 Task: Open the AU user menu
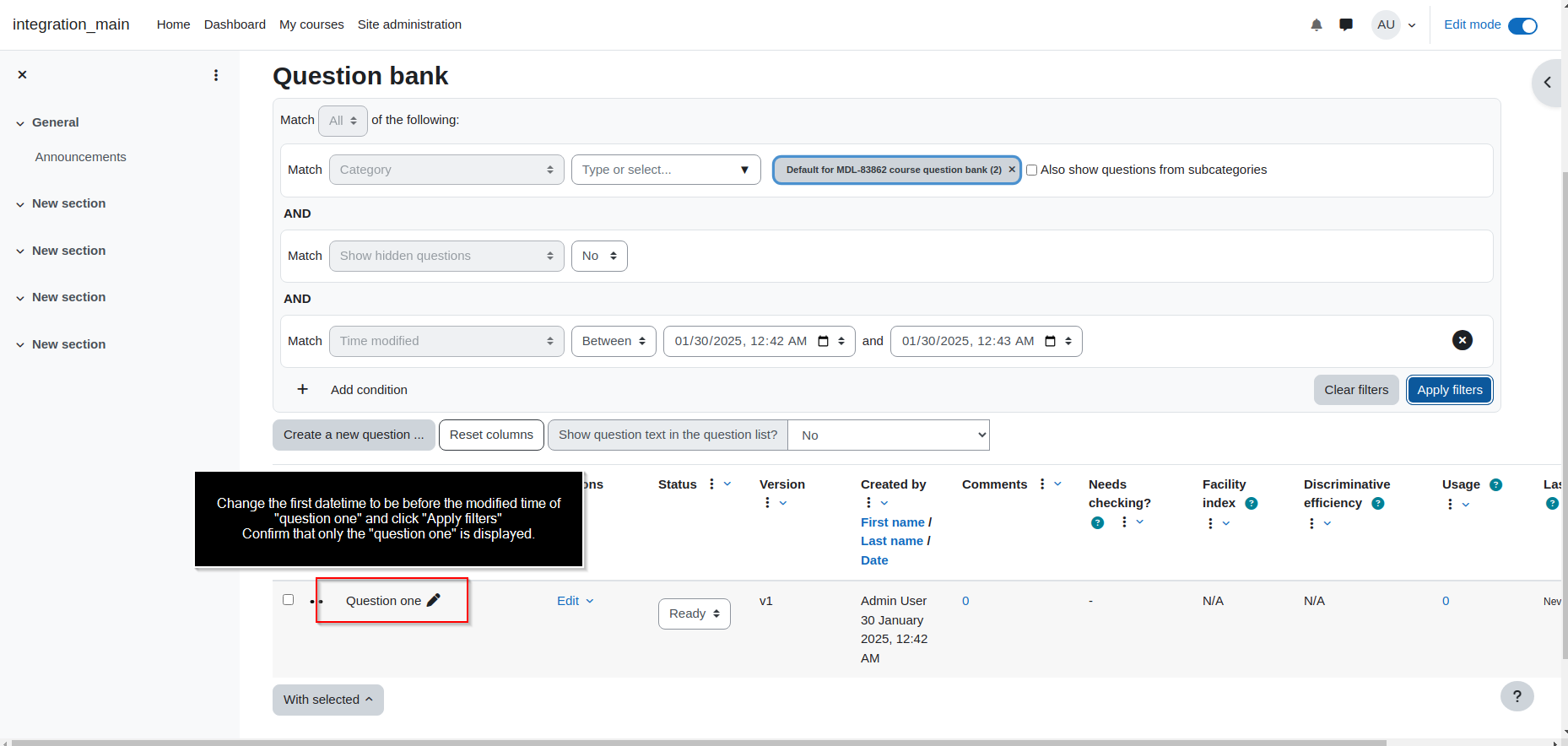coord(1394,24)
